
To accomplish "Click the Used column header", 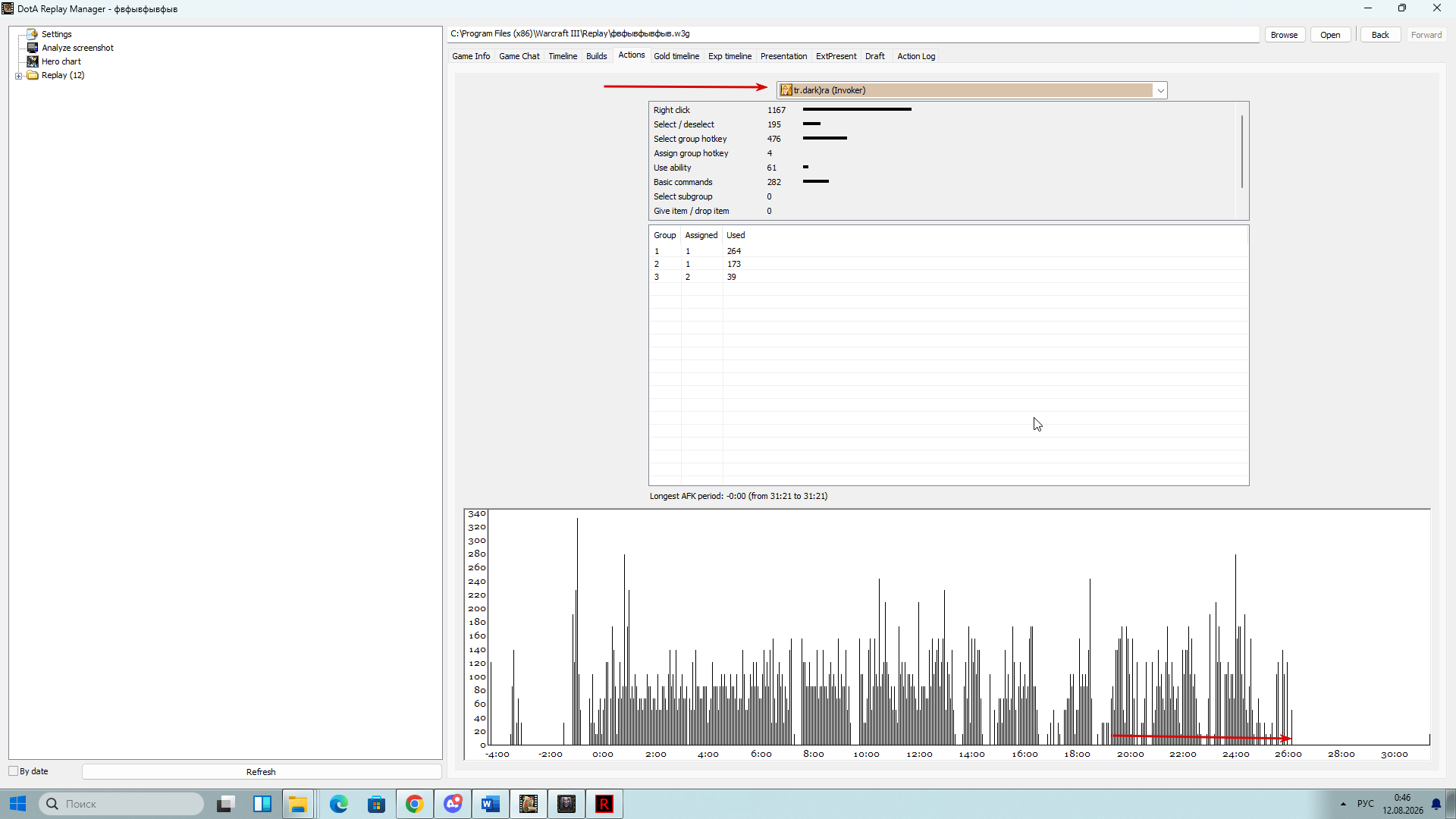I will (736, 235).
